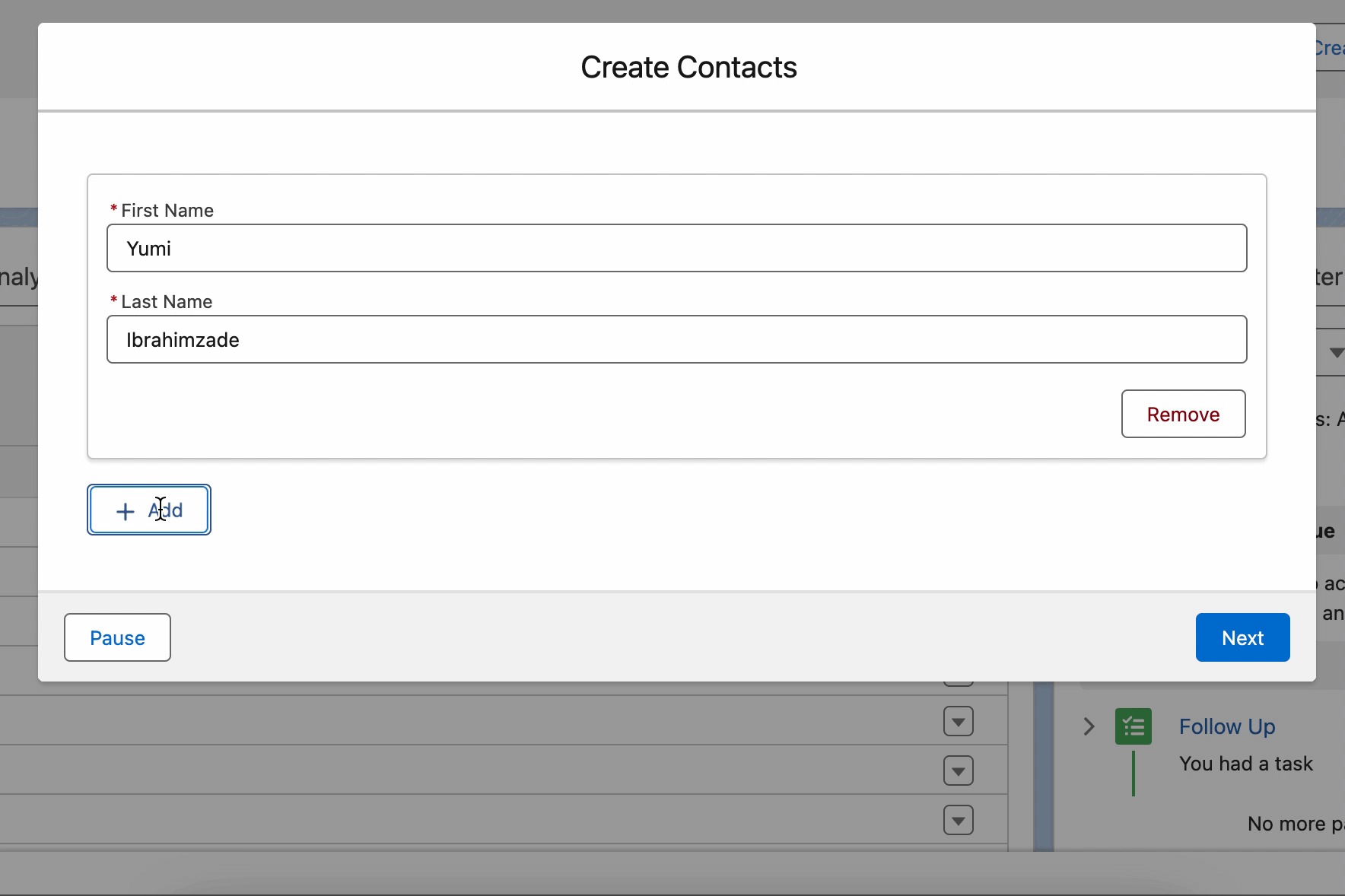The width and height of the screenshot is (1345, 896).
Task: Open the middle fully visible row dropdown arrow
Action: click(958, 771)
